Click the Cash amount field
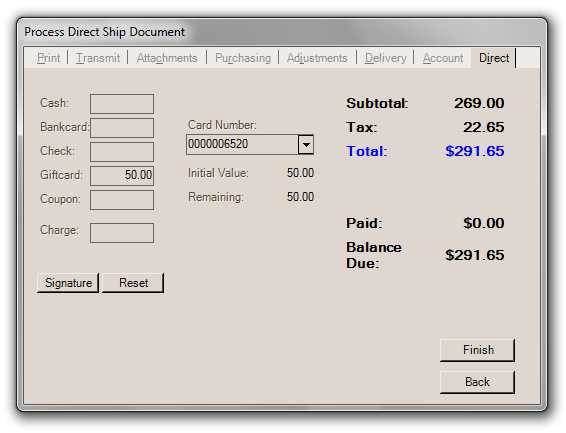 [x=122, y=104]
